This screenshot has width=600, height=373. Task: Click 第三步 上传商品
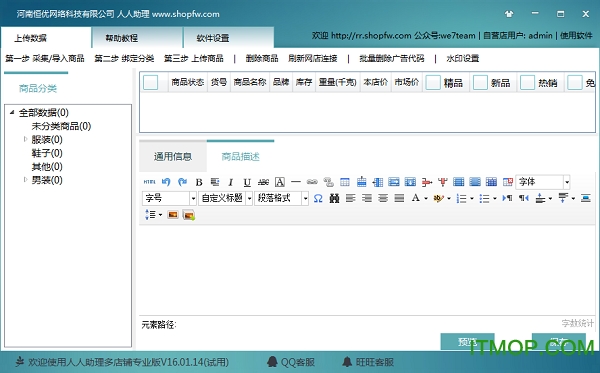(194, 59)
